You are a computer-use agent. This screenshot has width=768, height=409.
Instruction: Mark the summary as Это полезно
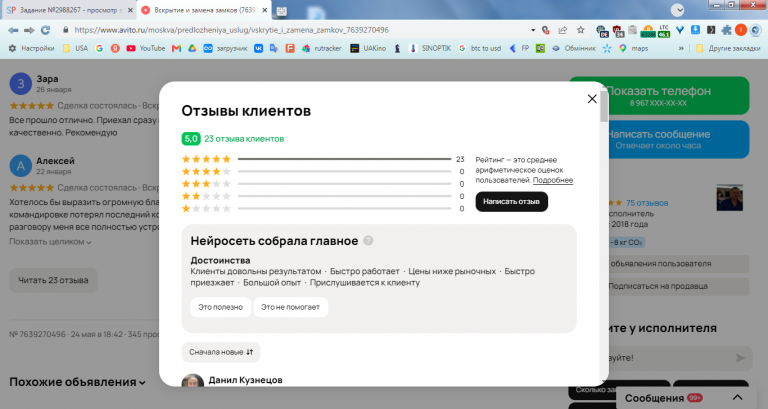click(x=220, y=307)
